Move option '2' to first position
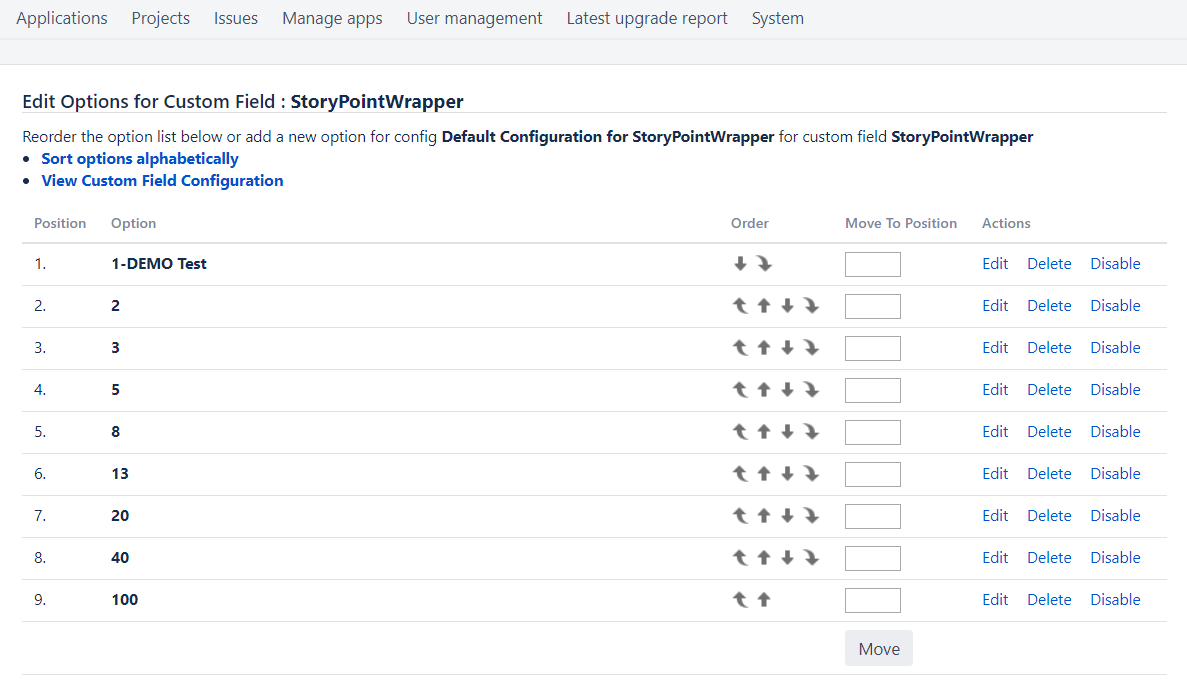This screenshot has height=682, width=1187. click(x=740, y=306)
